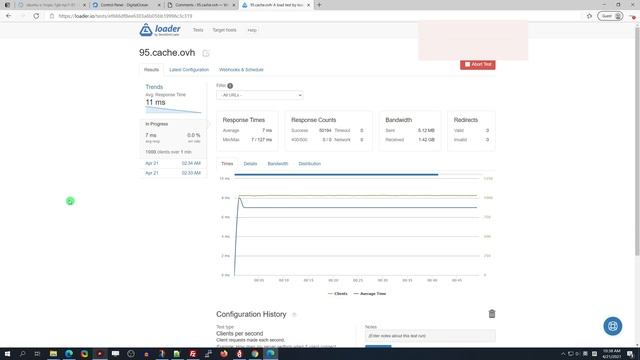Open the blue help lifebuoy chat button
The width and height of the screenshot is (640, 360).
(x=613, y=326)
